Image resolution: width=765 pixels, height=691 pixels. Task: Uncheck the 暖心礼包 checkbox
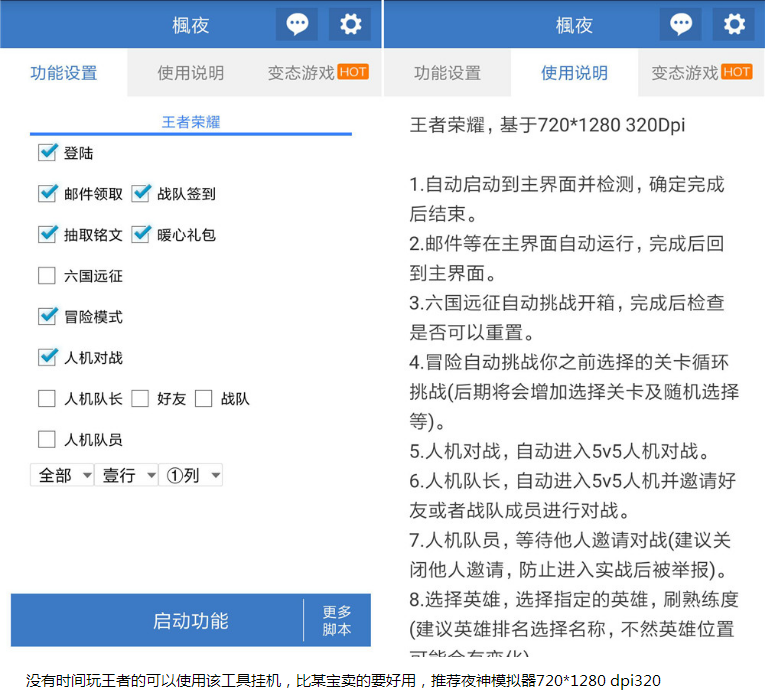click(x=141, y=235)
